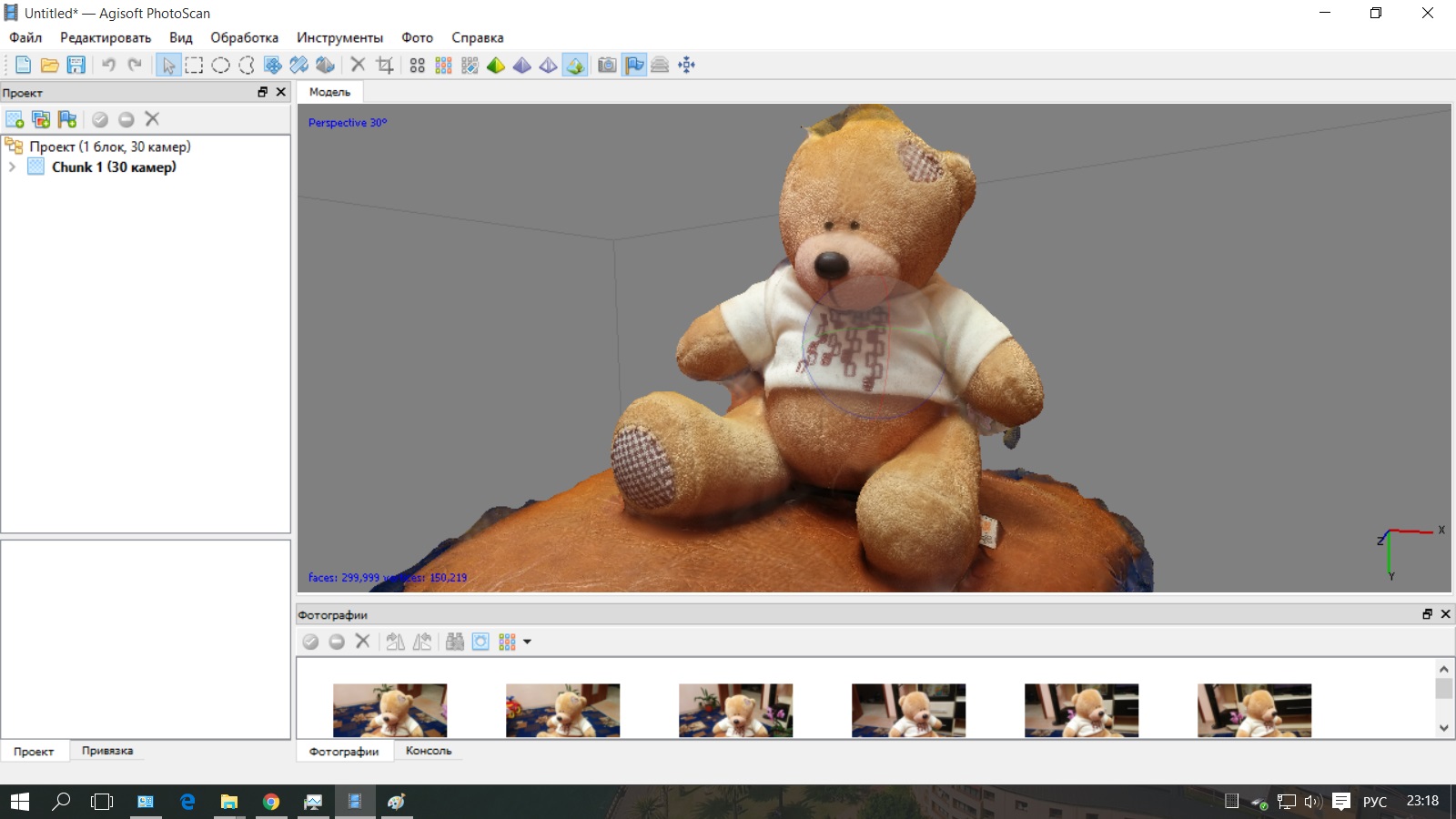Switch to the Проект bottom tab
Image resolution: width=1456 pixels, height=819 pixels.
click(34, 751)
